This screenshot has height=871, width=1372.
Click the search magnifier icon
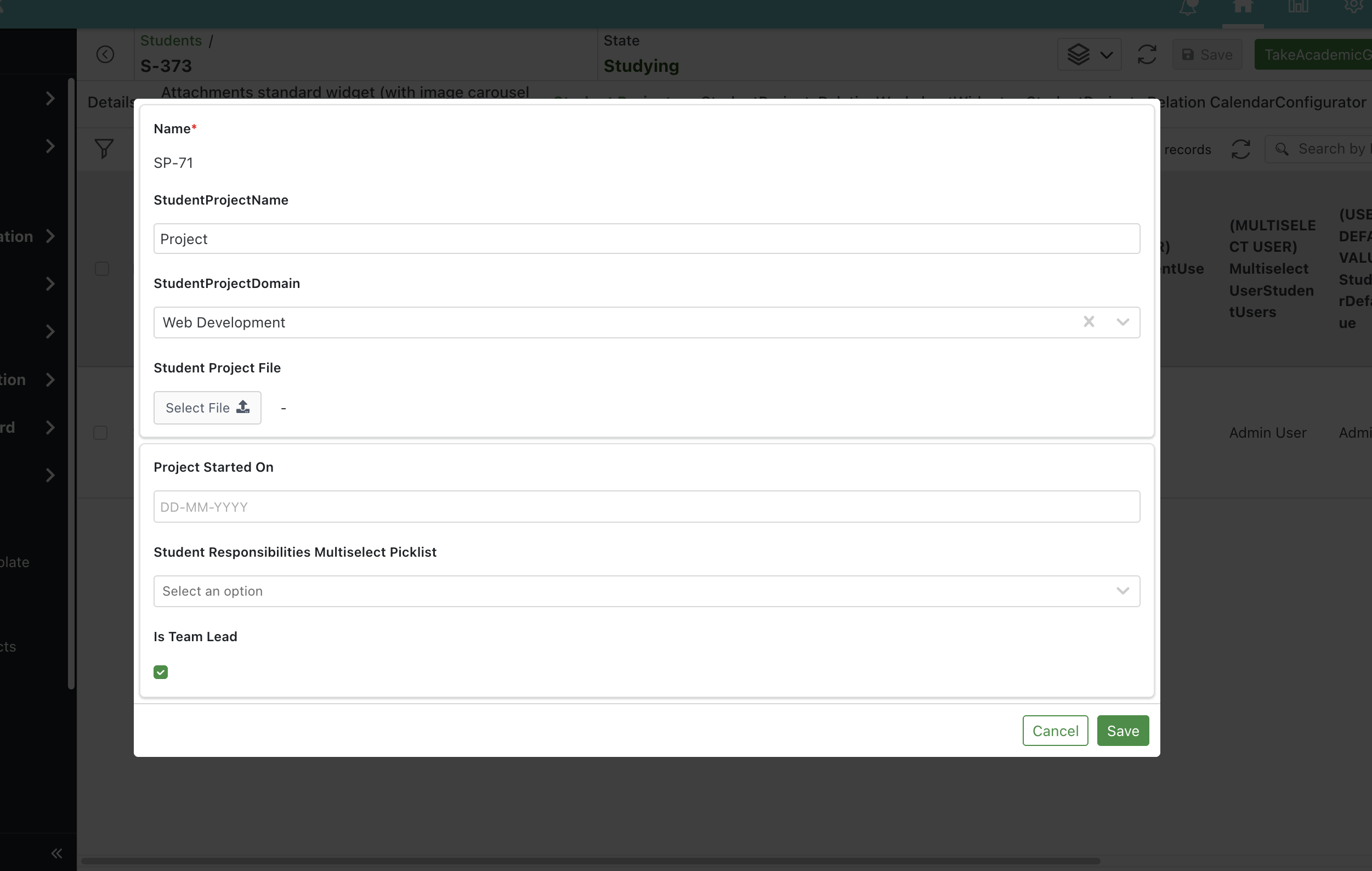click(1282, 149)
